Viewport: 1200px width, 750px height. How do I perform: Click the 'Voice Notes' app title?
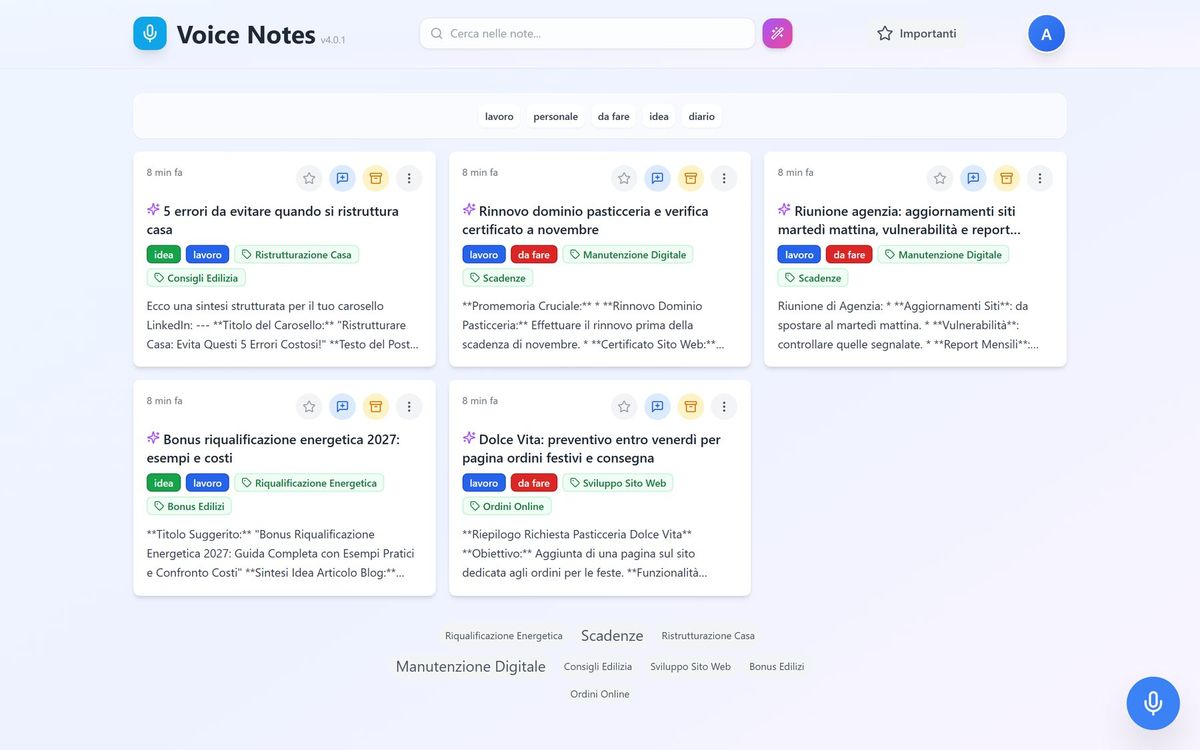click(246, 34)
